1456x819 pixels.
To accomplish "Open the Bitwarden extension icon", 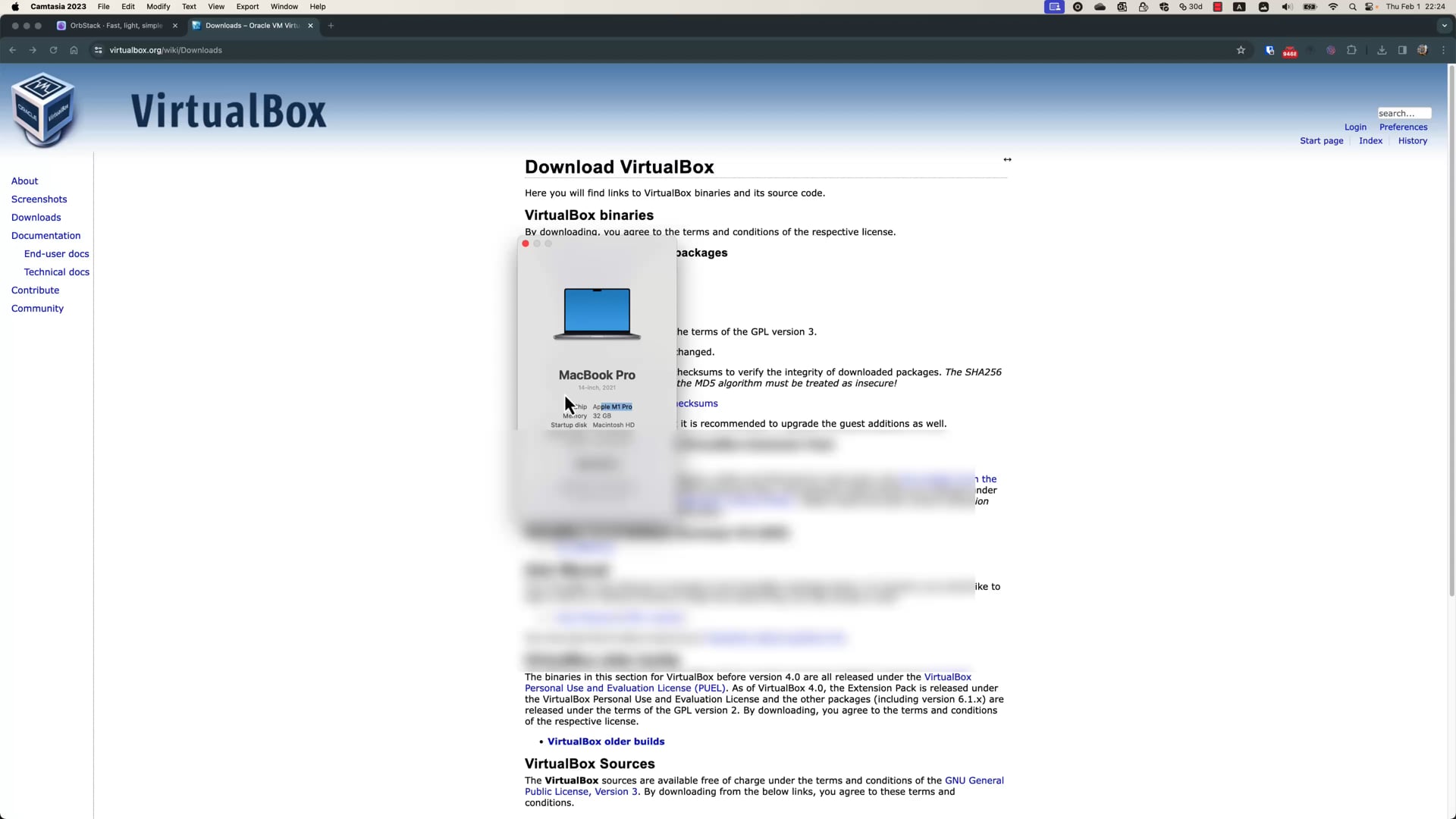I will click(1270, 50).
